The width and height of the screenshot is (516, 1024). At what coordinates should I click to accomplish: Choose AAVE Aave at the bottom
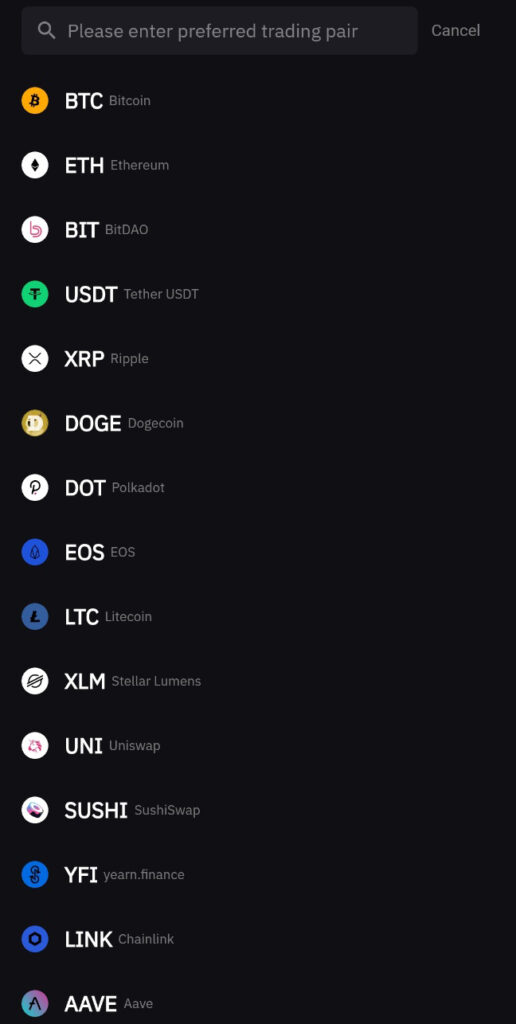(x=258, y=1004)
